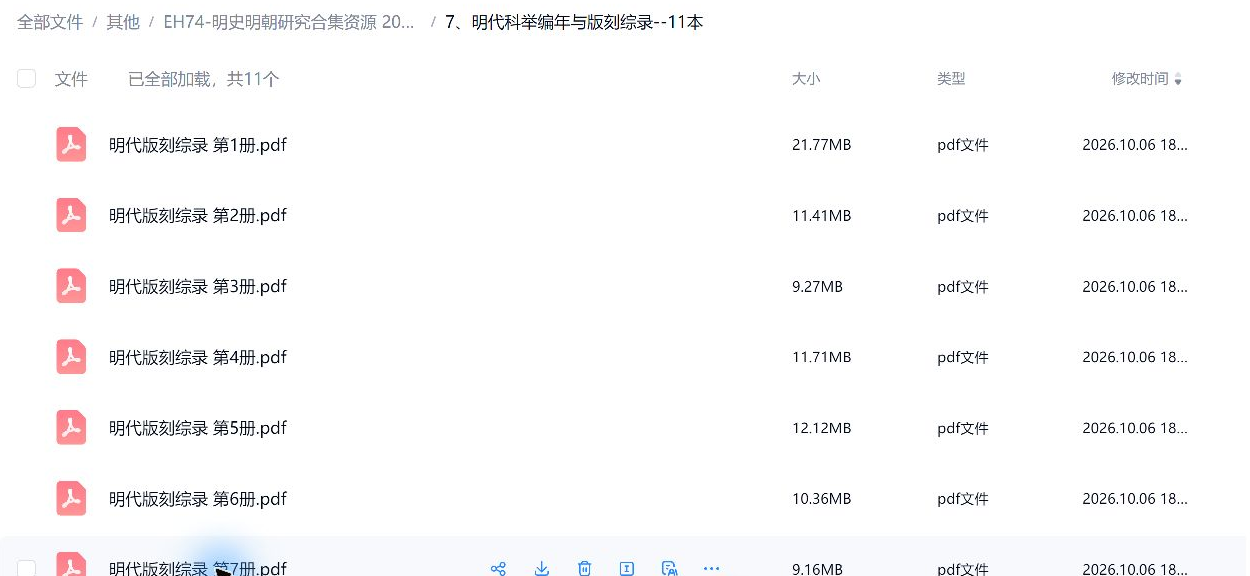Open more options for 第7册.pdf
Screen dimensions: 1250x576
click(711, 568)
